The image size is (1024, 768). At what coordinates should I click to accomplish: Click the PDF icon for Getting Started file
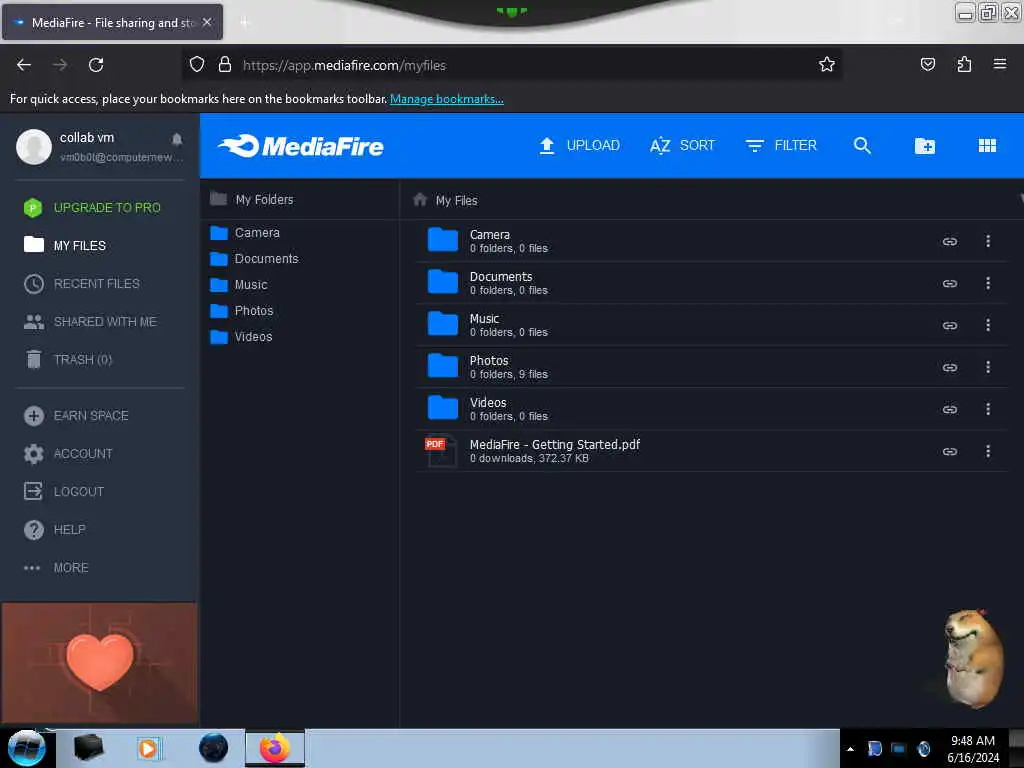click(439, 451)
